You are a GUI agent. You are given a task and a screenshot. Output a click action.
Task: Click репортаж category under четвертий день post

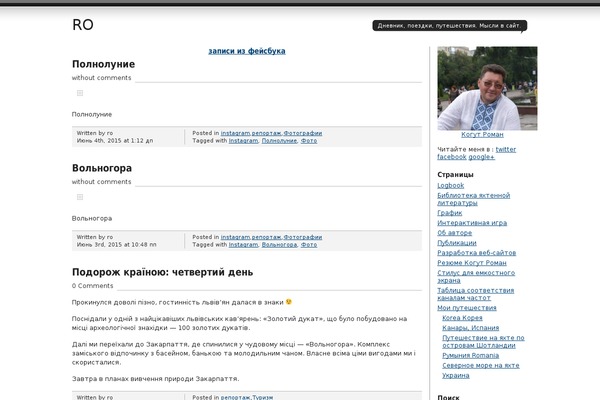tap(235, 397)
